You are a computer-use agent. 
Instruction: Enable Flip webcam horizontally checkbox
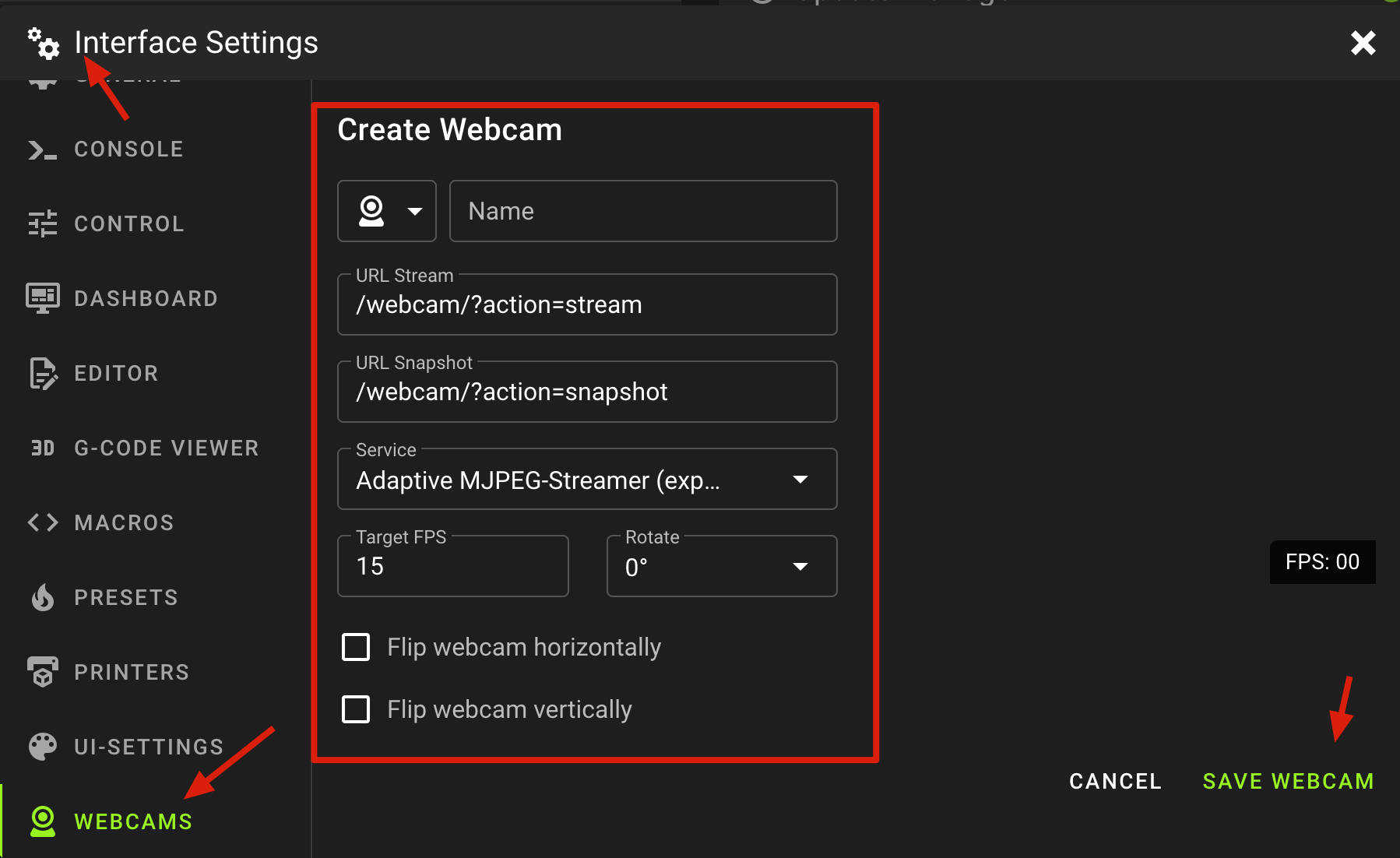click(x=356, y=647)
